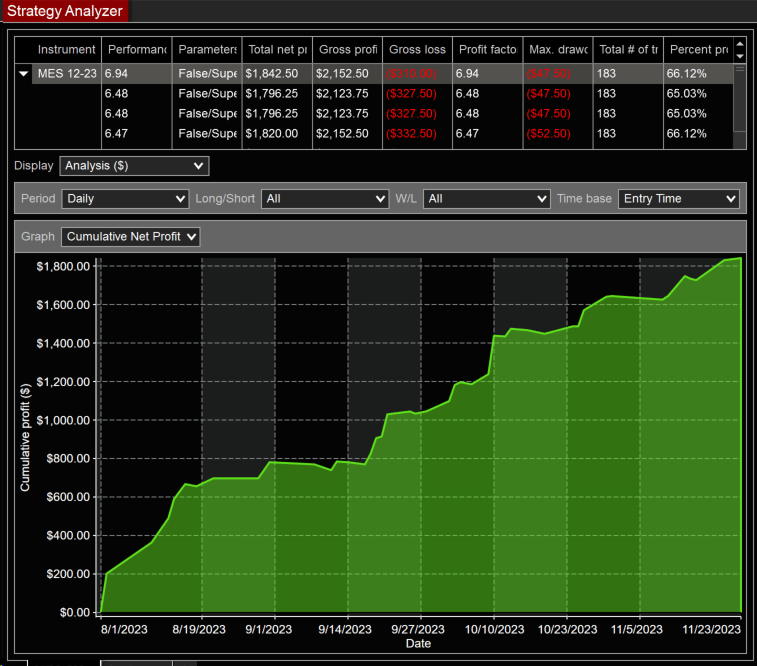Open the W/L filter dropdown
757x666 pixels.
click(x=486, y=199)
